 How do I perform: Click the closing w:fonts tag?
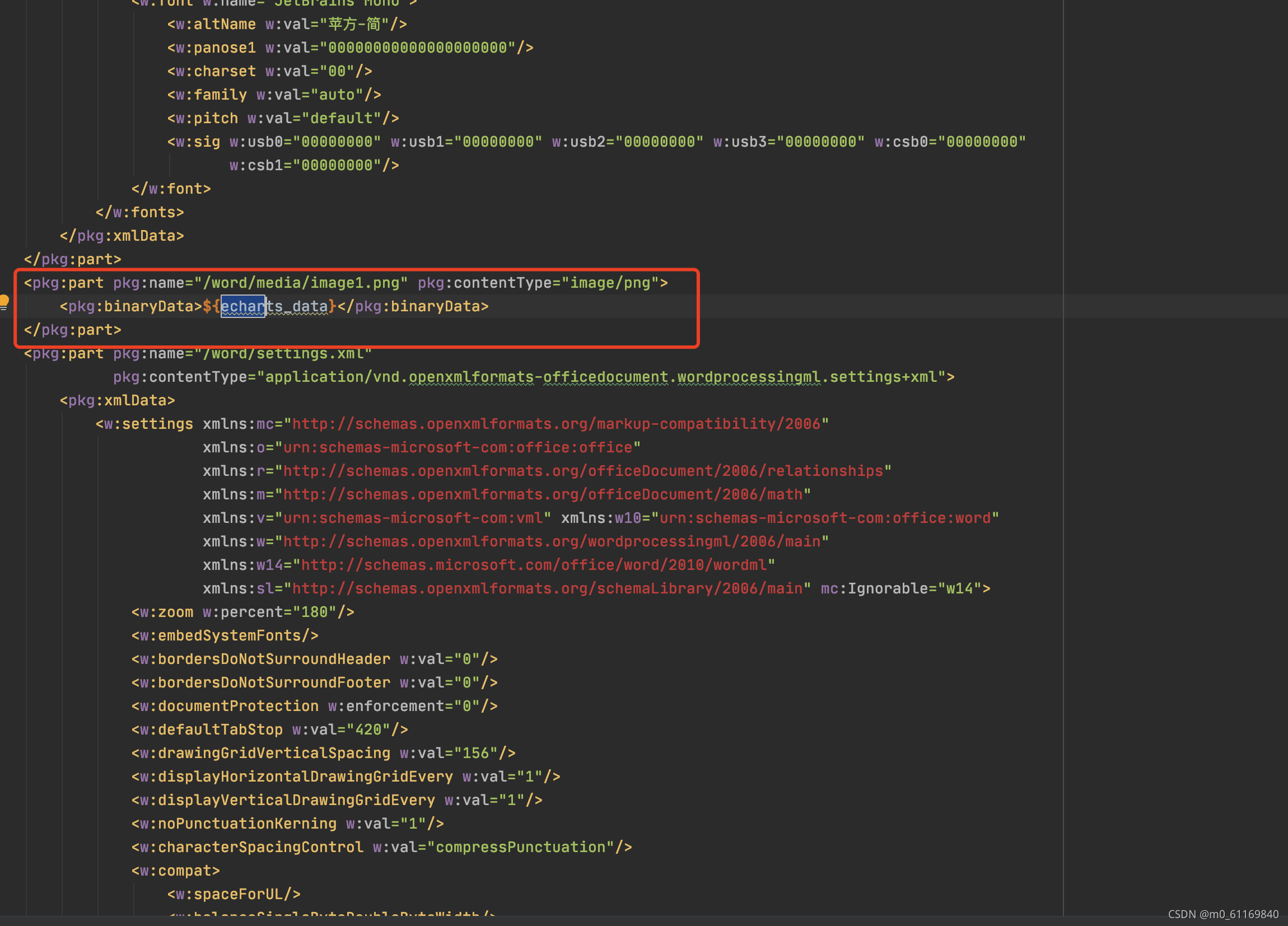tap(139, 212)
